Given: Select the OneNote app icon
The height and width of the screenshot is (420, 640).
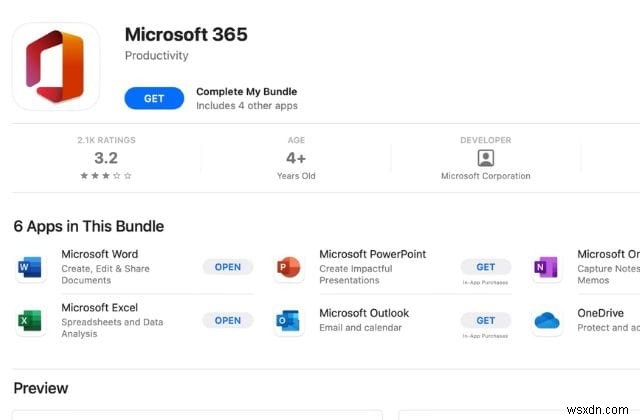Looking at the screenshot, I should [546, 267].
